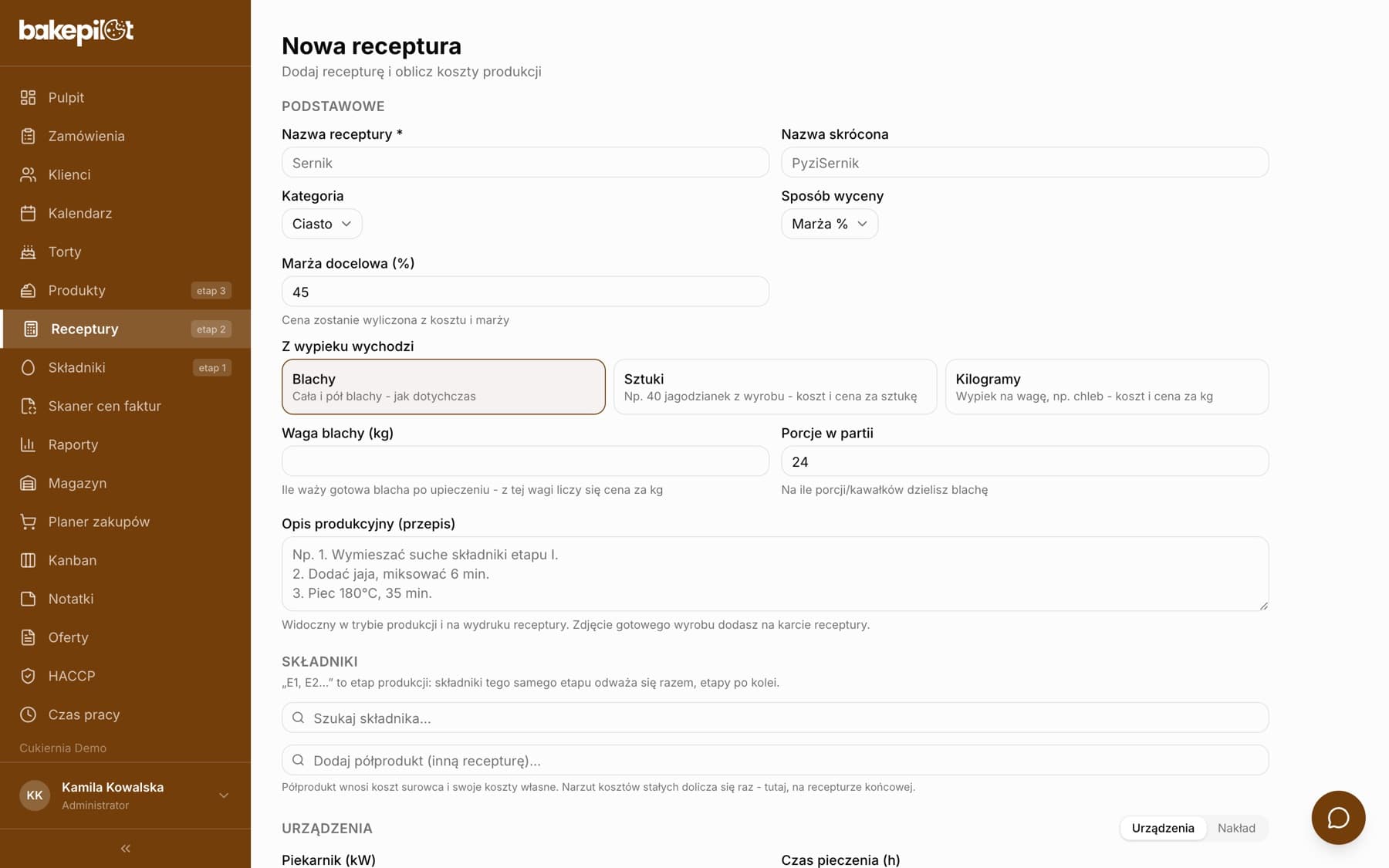
Task: Focus the Marża docelowa (%) field
Action: (x=526, y=292)
